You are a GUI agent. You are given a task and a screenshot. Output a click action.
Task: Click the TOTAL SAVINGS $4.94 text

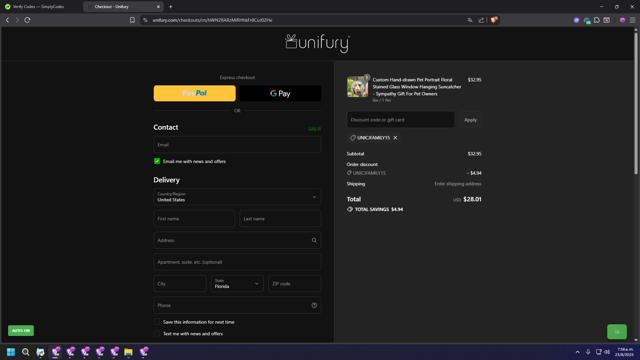379,209
